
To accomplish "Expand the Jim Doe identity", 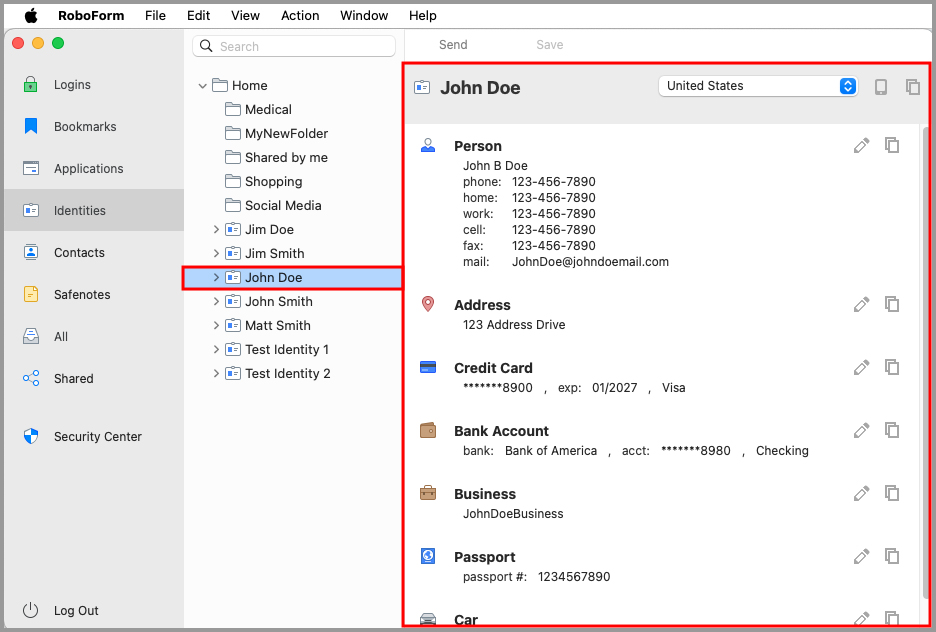I will [x=216, y=229].
